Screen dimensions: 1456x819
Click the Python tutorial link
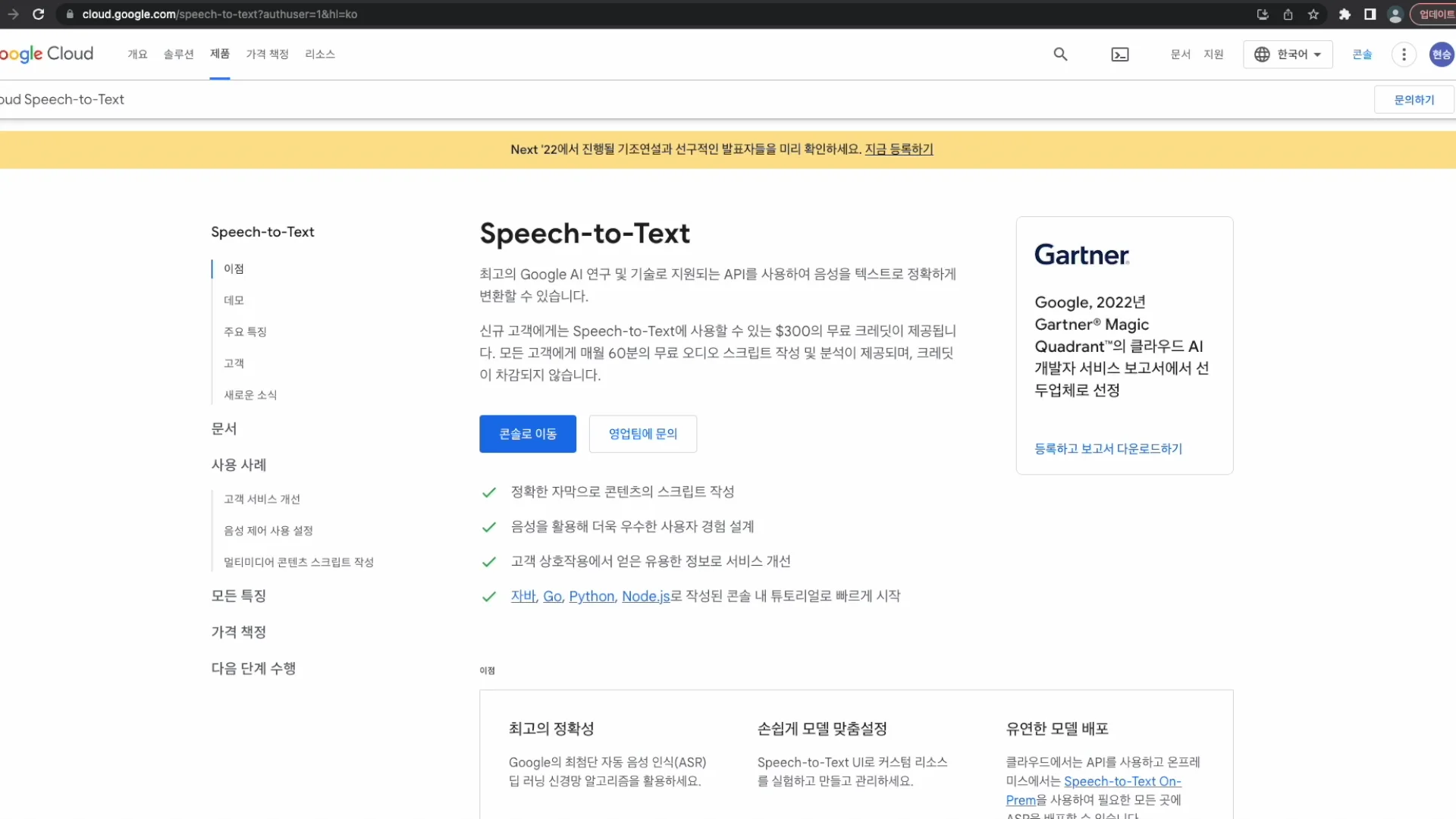pyautogui.click(x=591, y=597)
